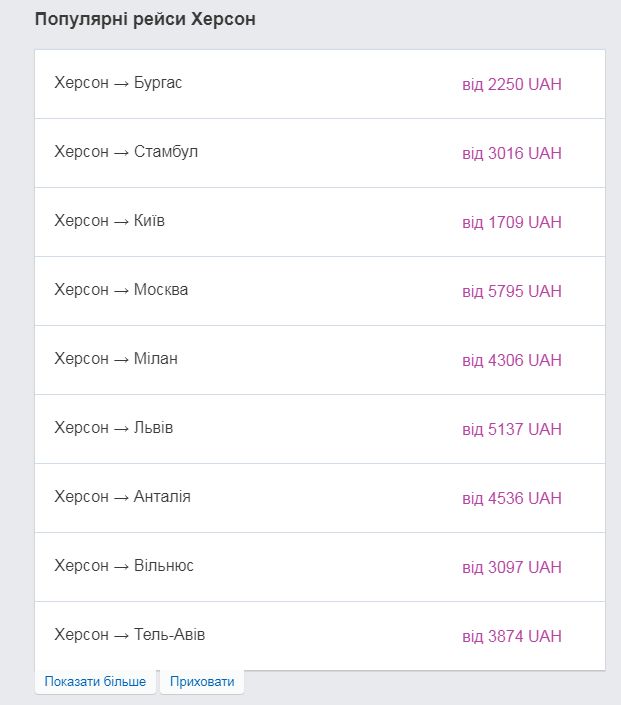
Task: Select the від 3097 UAH price
Action: (x=512, y=567)
